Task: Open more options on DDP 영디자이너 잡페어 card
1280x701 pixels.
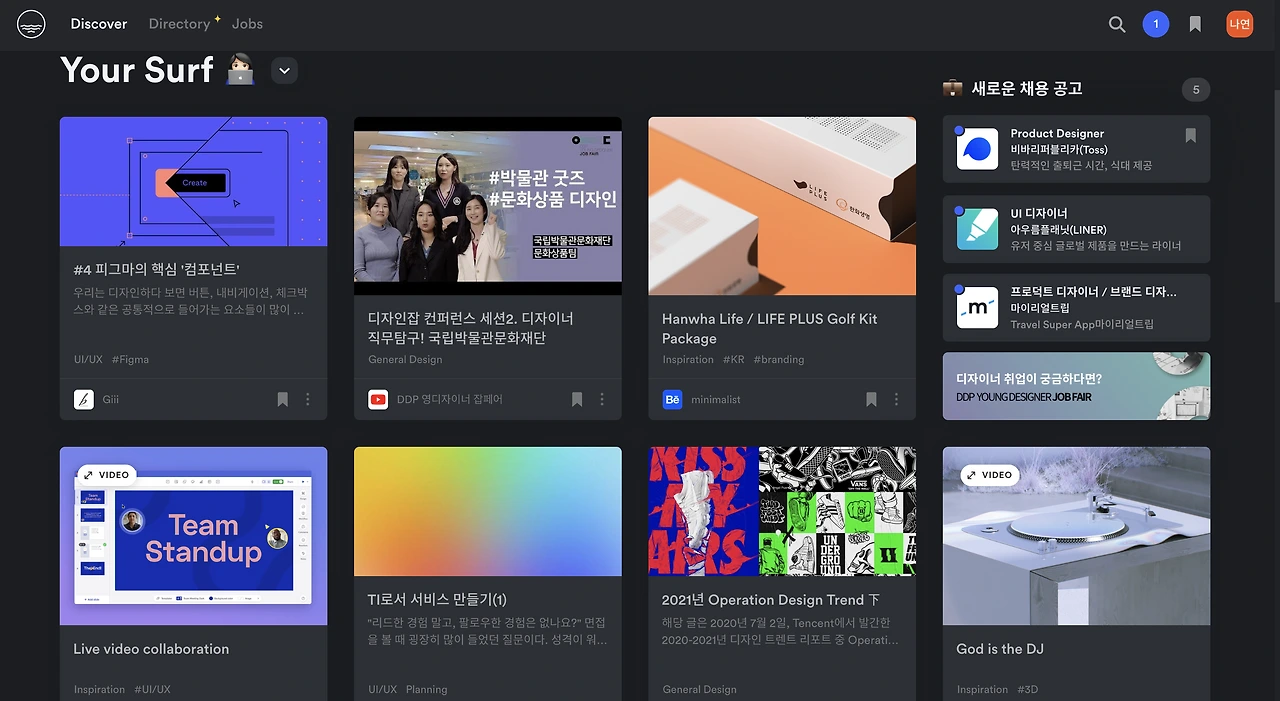Action: (x=602, y=399)
